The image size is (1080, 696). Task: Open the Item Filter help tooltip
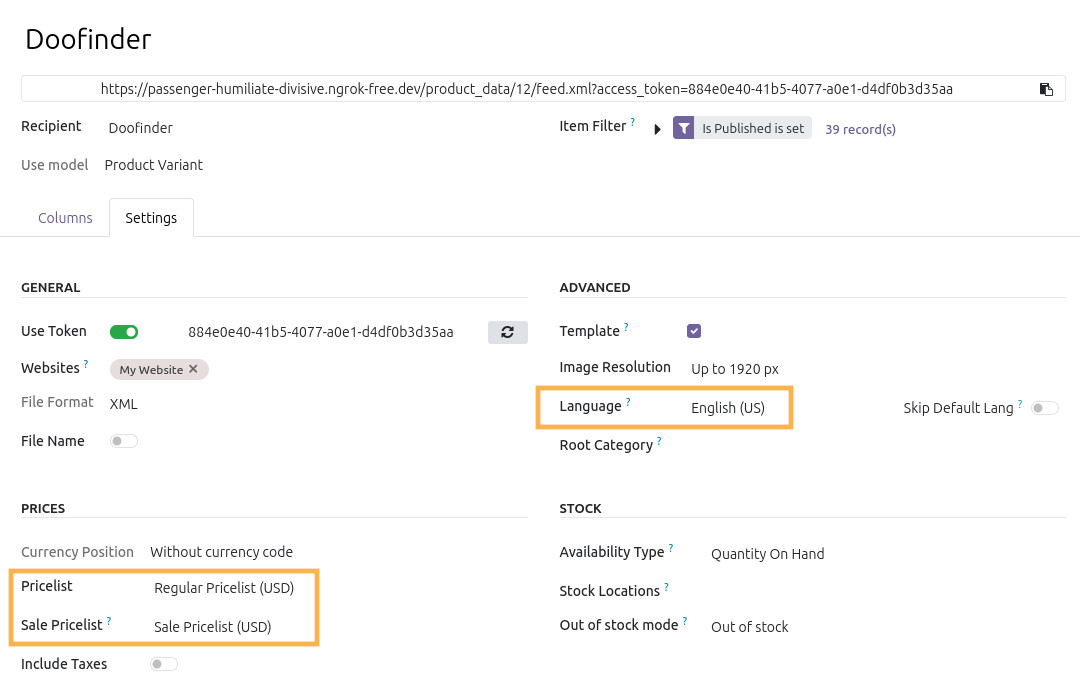tap(632, 122)
